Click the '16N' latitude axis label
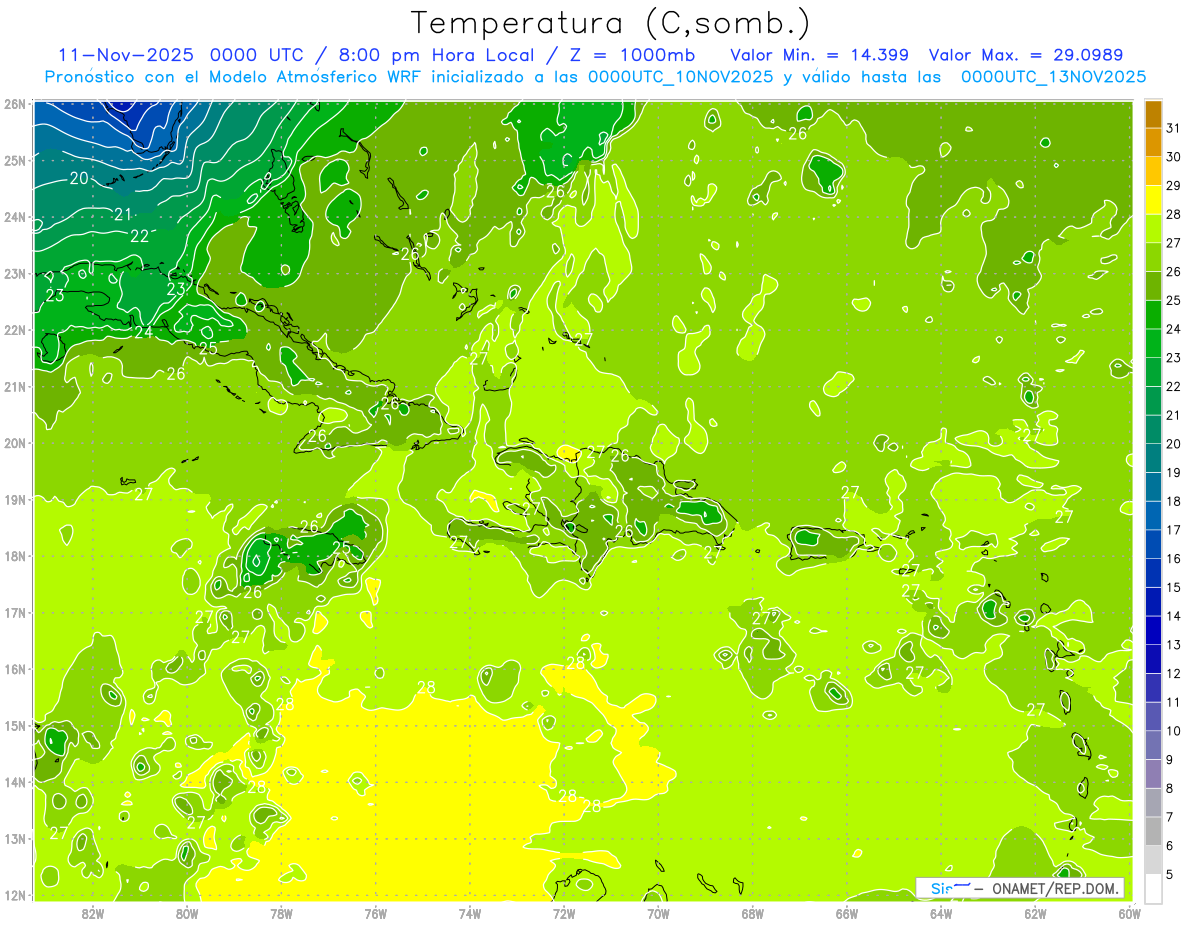The width and height of the screenshot is (1200, 927). [15, 669]
